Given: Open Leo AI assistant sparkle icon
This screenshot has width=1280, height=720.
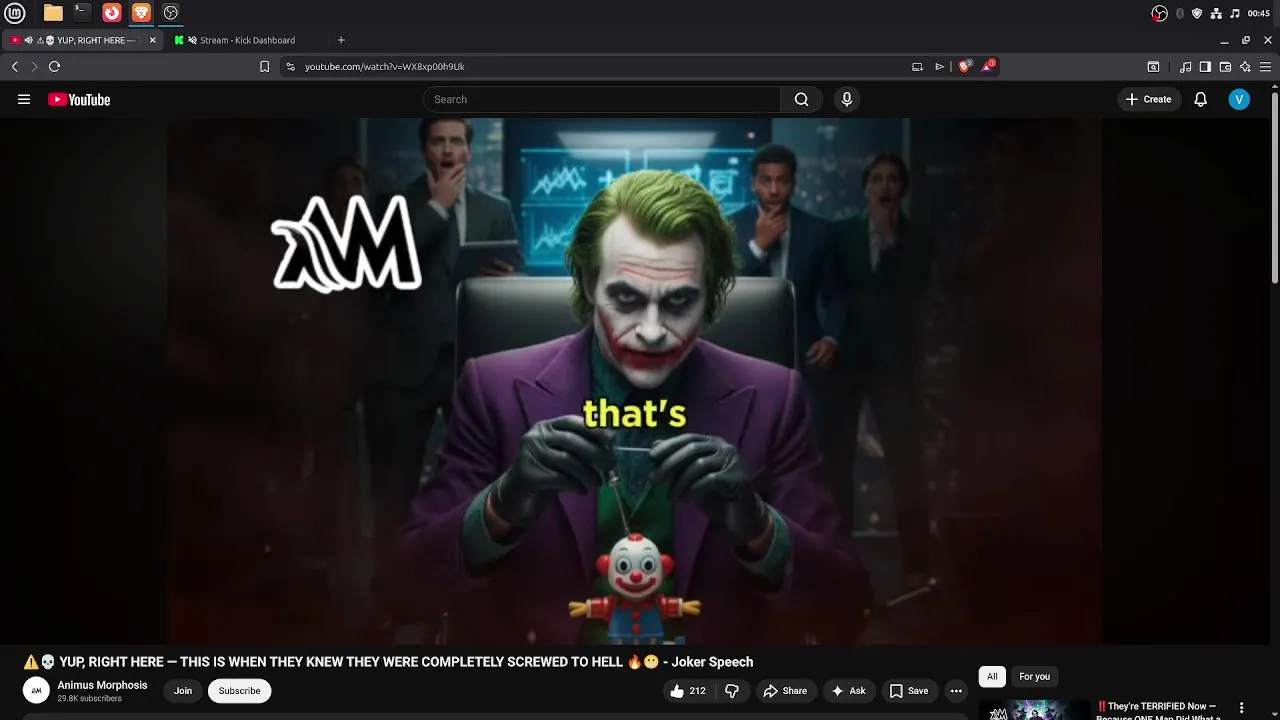Looking at the screenshot, I should point(1245,67).
